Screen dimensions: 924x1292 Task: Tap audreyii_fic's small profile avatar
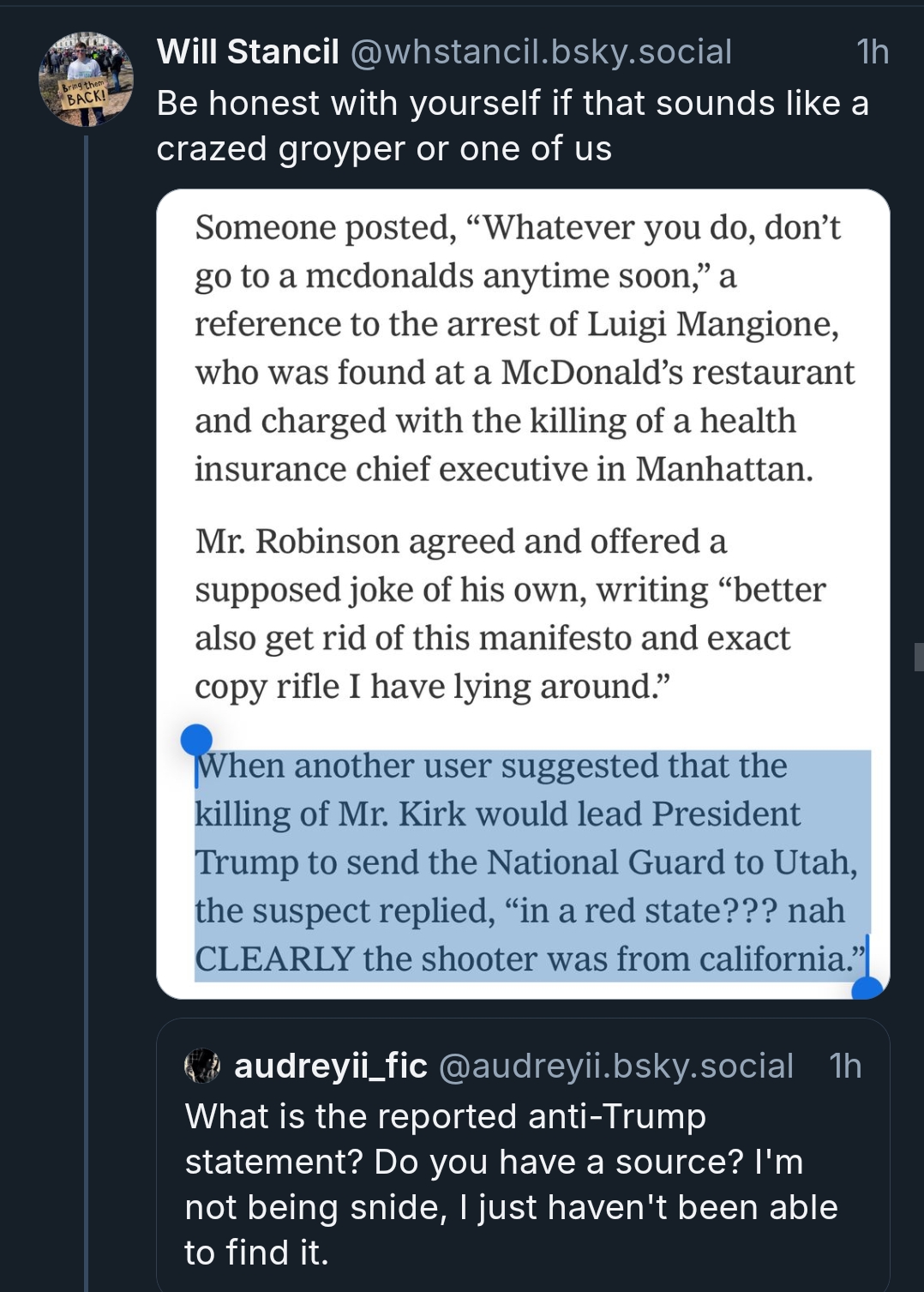click(x=203, y=1066)
